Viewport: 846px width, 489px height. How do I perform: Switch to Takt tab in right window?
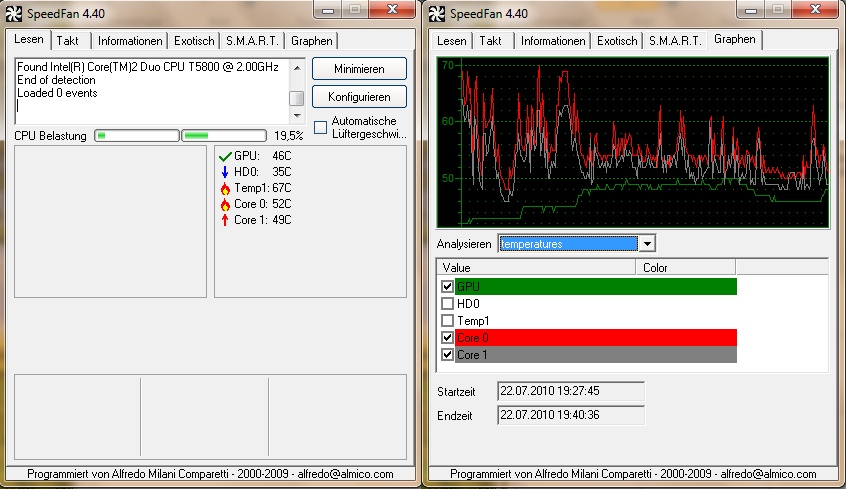pos(490,41)
